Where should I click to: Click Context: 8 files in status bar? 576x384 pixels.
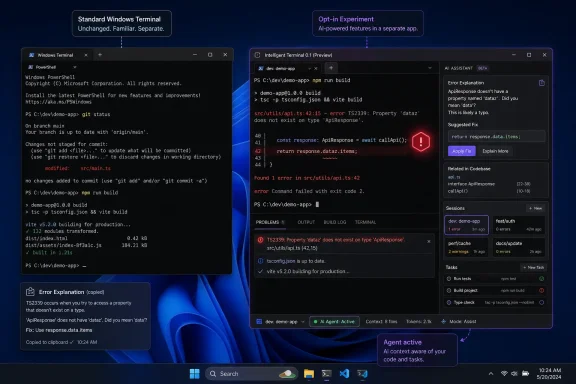tap(381, 322)
